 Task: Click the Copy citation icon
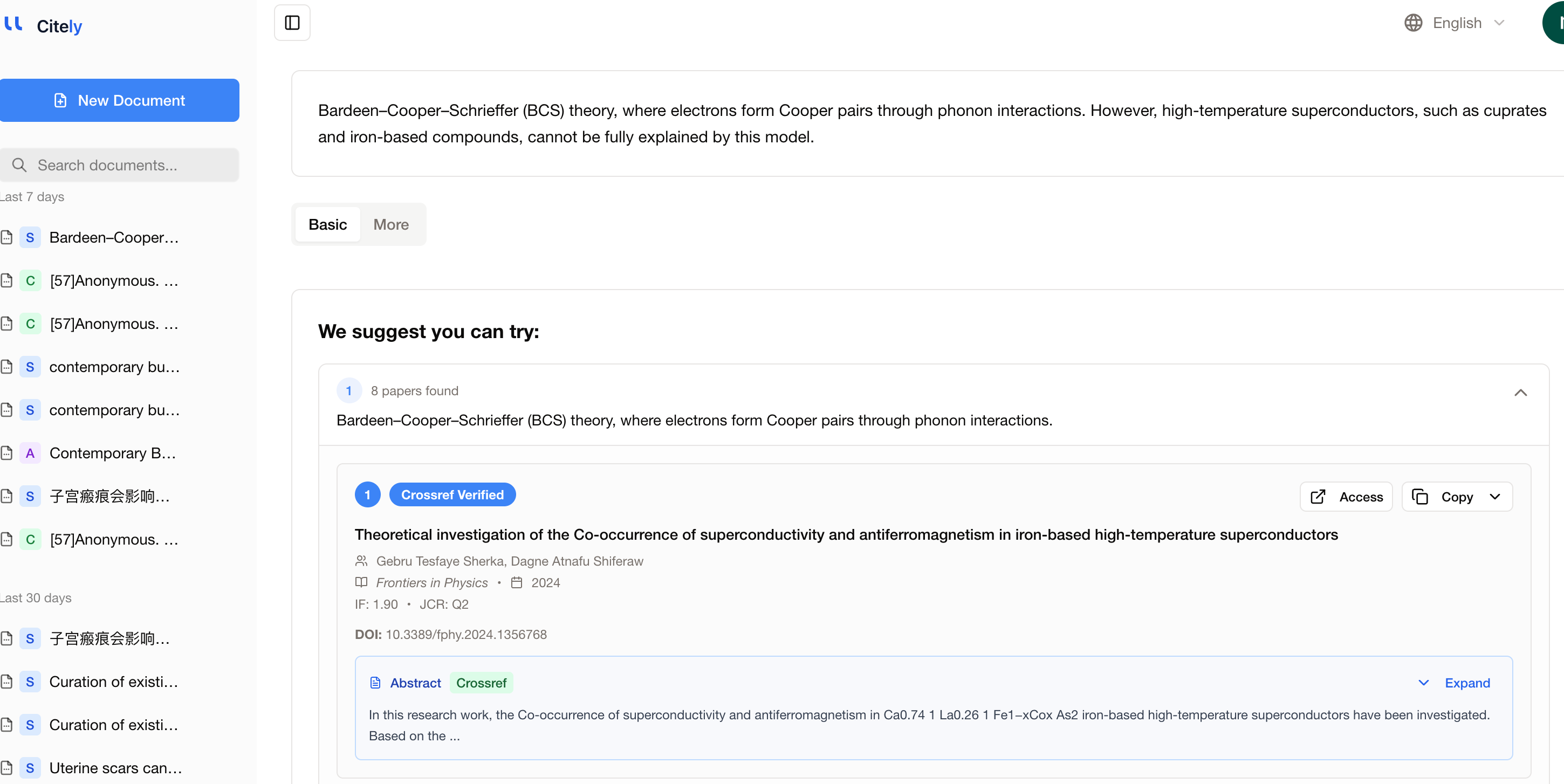tap(1419, 497)
